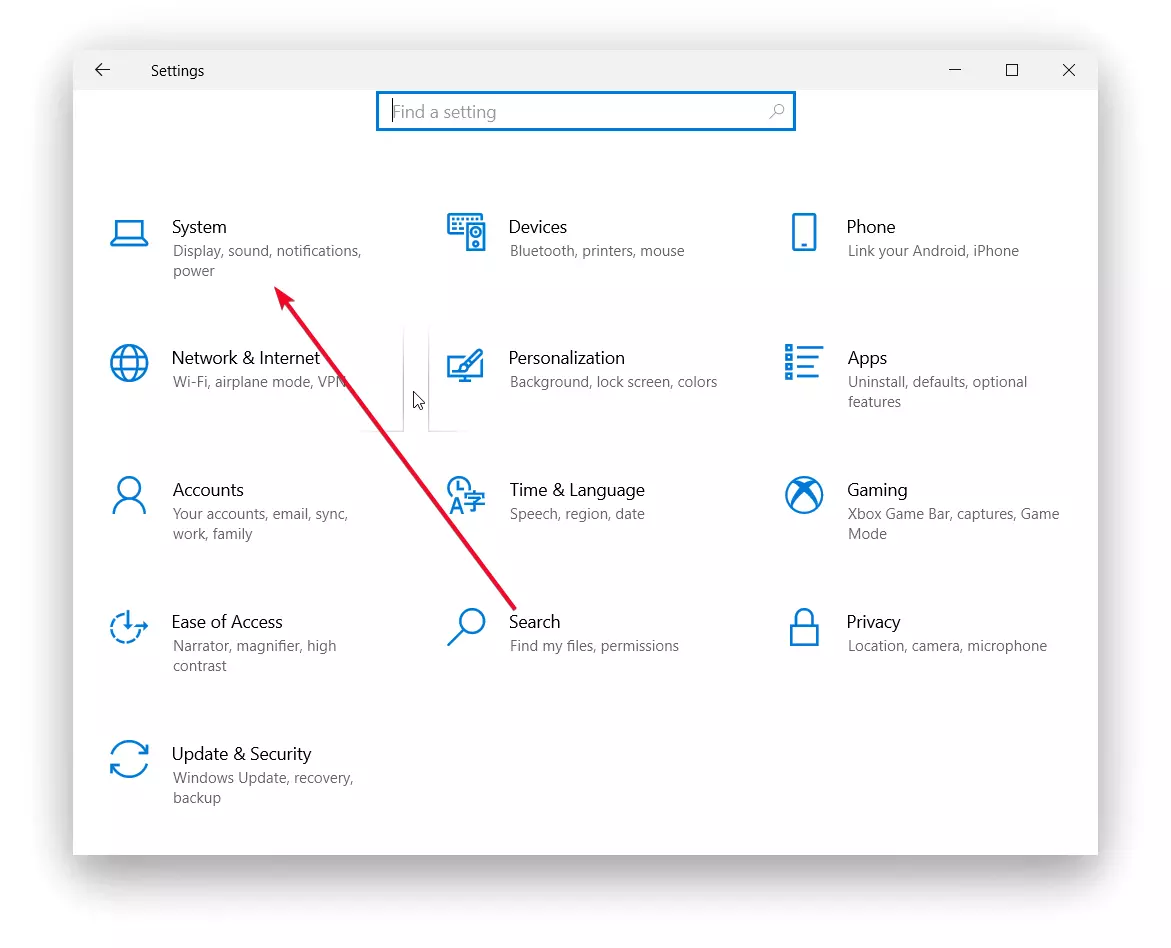Close the Settings window
This screenshot has width=1171, height=948.
(x=1069, y=70)
